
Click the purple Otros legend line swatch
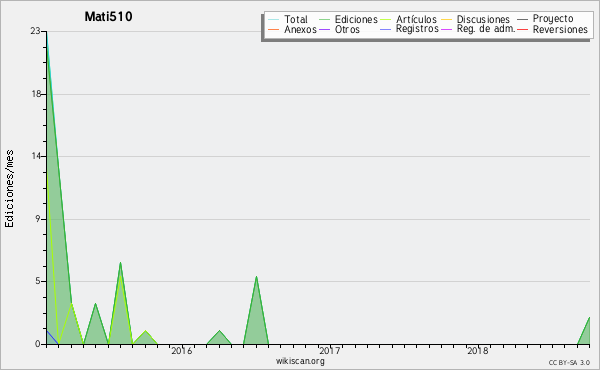click(324, 29)
